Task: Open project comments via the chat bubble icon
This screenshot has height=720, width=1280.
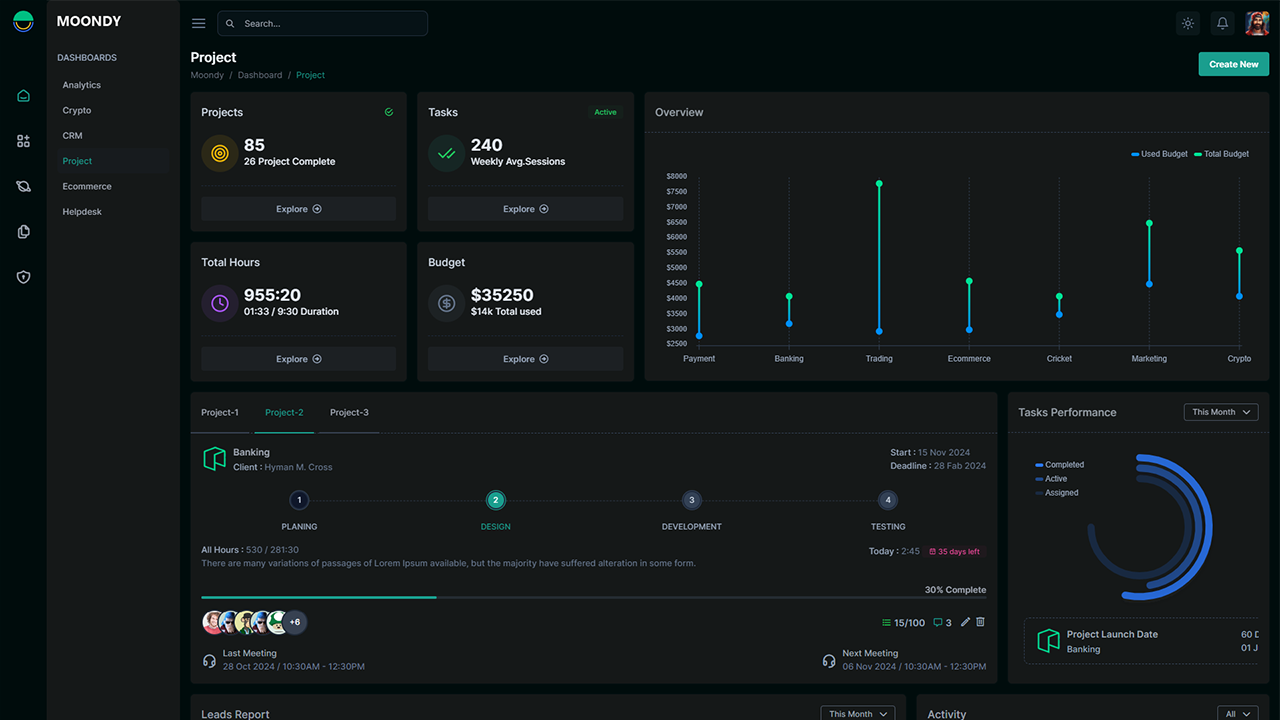Action: (x=936, y=621)
